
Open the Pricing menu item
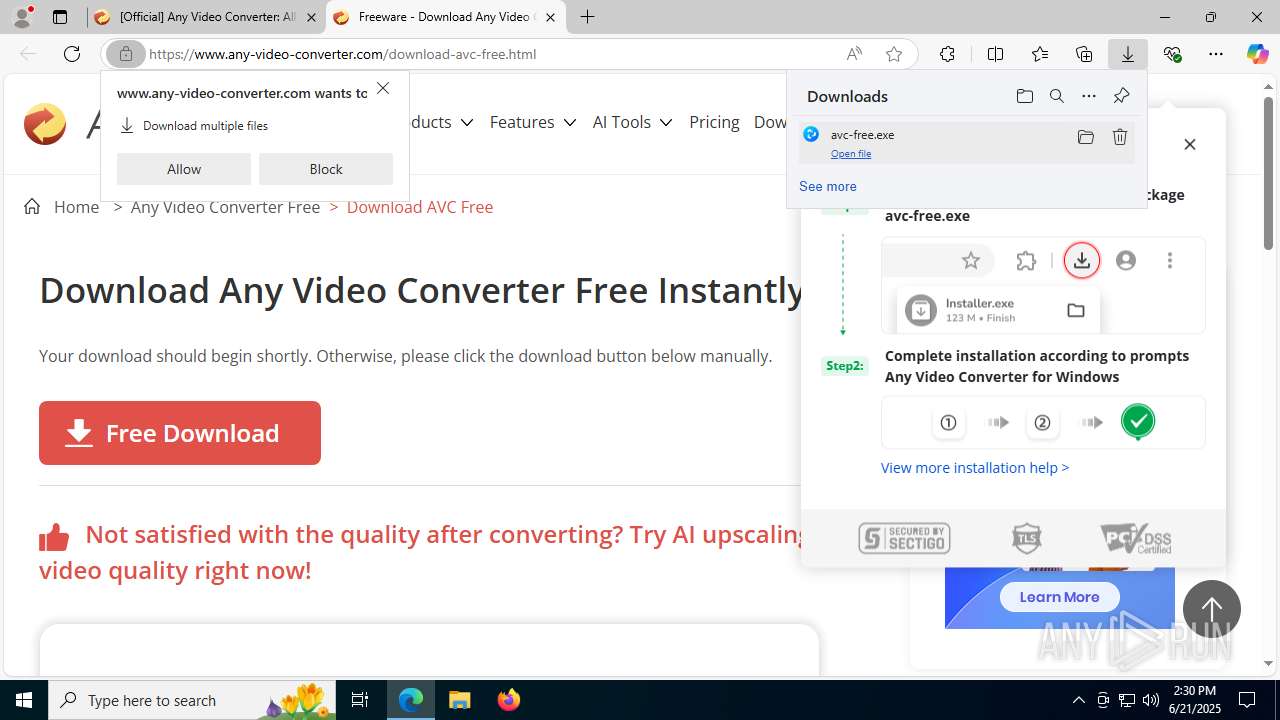(714, 122)
